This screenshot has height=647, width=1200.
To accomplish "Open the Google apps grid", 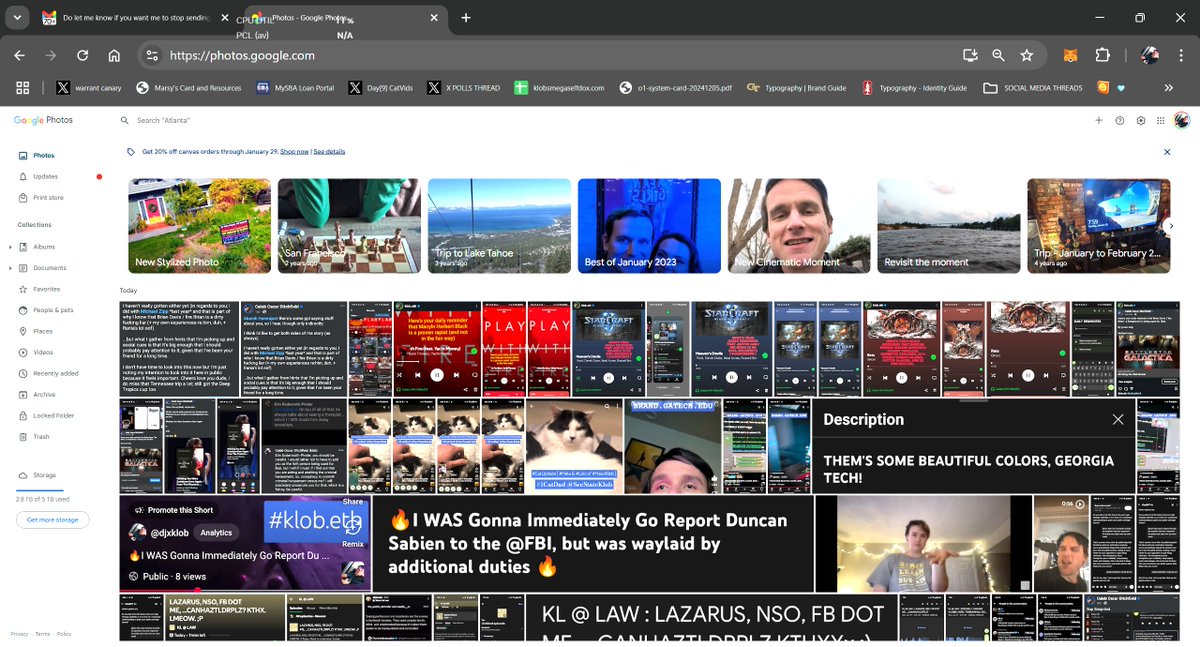I will coord(1161,120).
